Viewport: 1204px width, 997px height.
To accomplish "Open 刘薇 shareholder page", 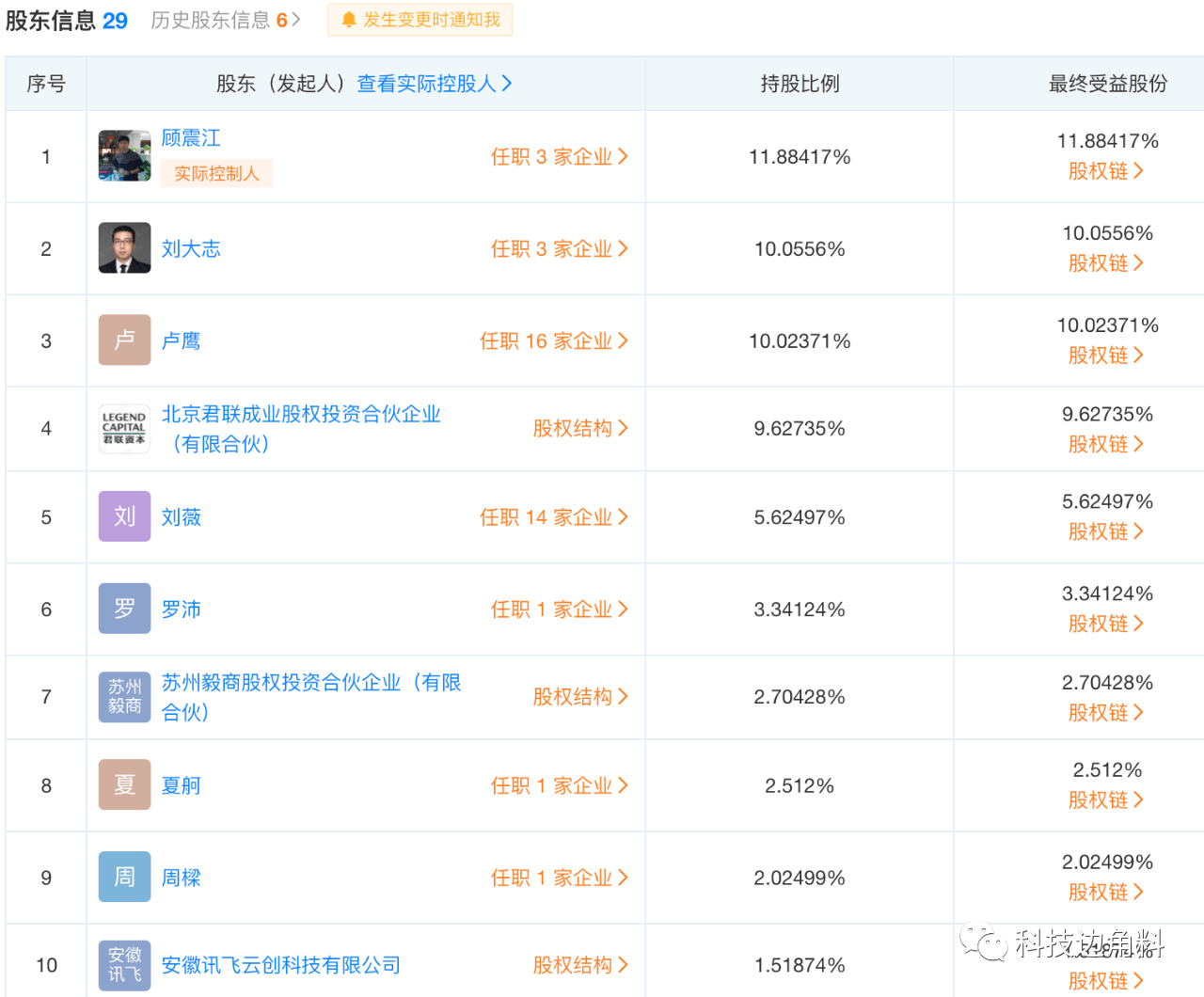I will pos(181,517).
